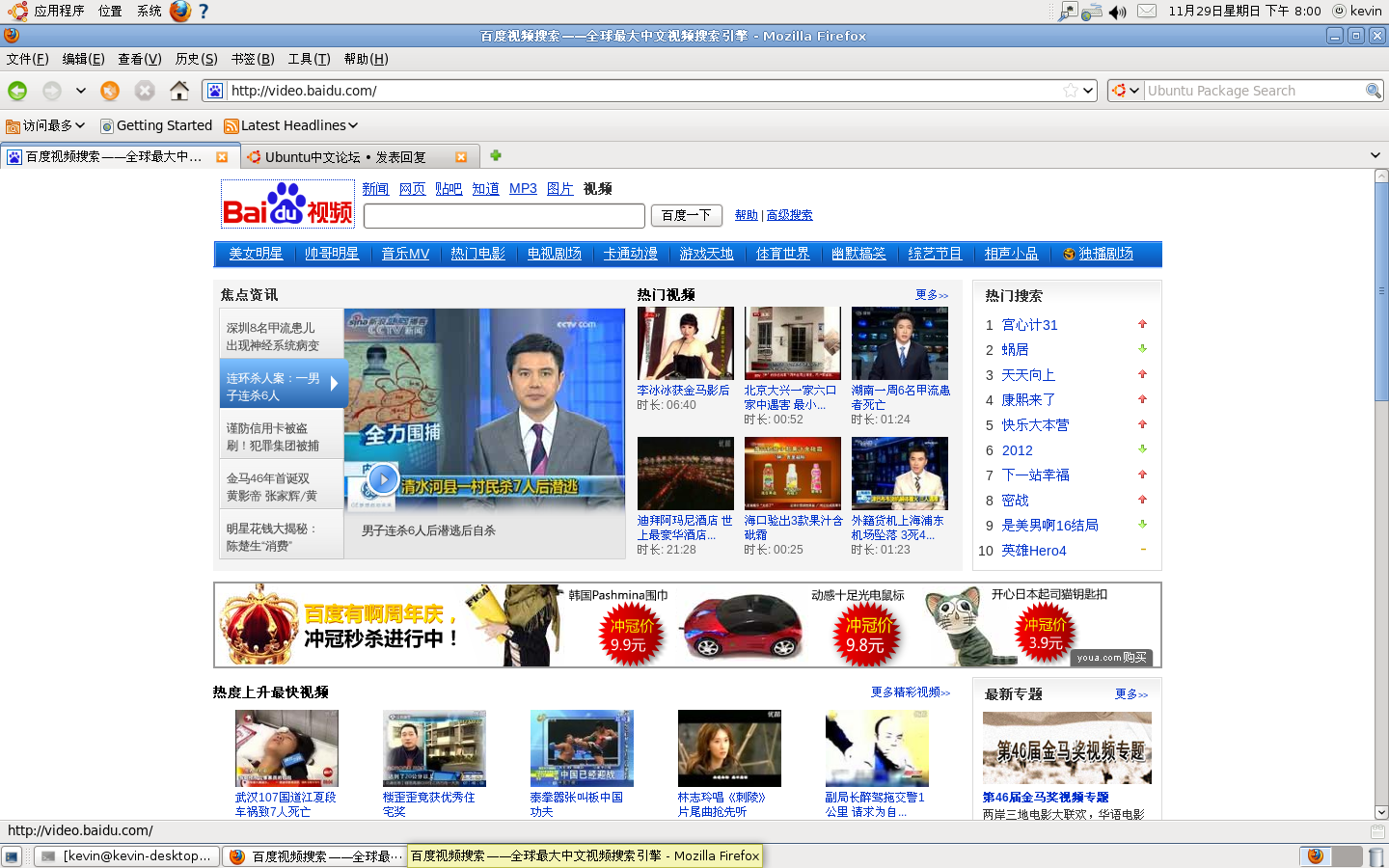The height and width of the screenshot is (868, 1389).
Task: Switch to kevin@kevin-desktop terminal in taskbar
Action: point(126,856)
